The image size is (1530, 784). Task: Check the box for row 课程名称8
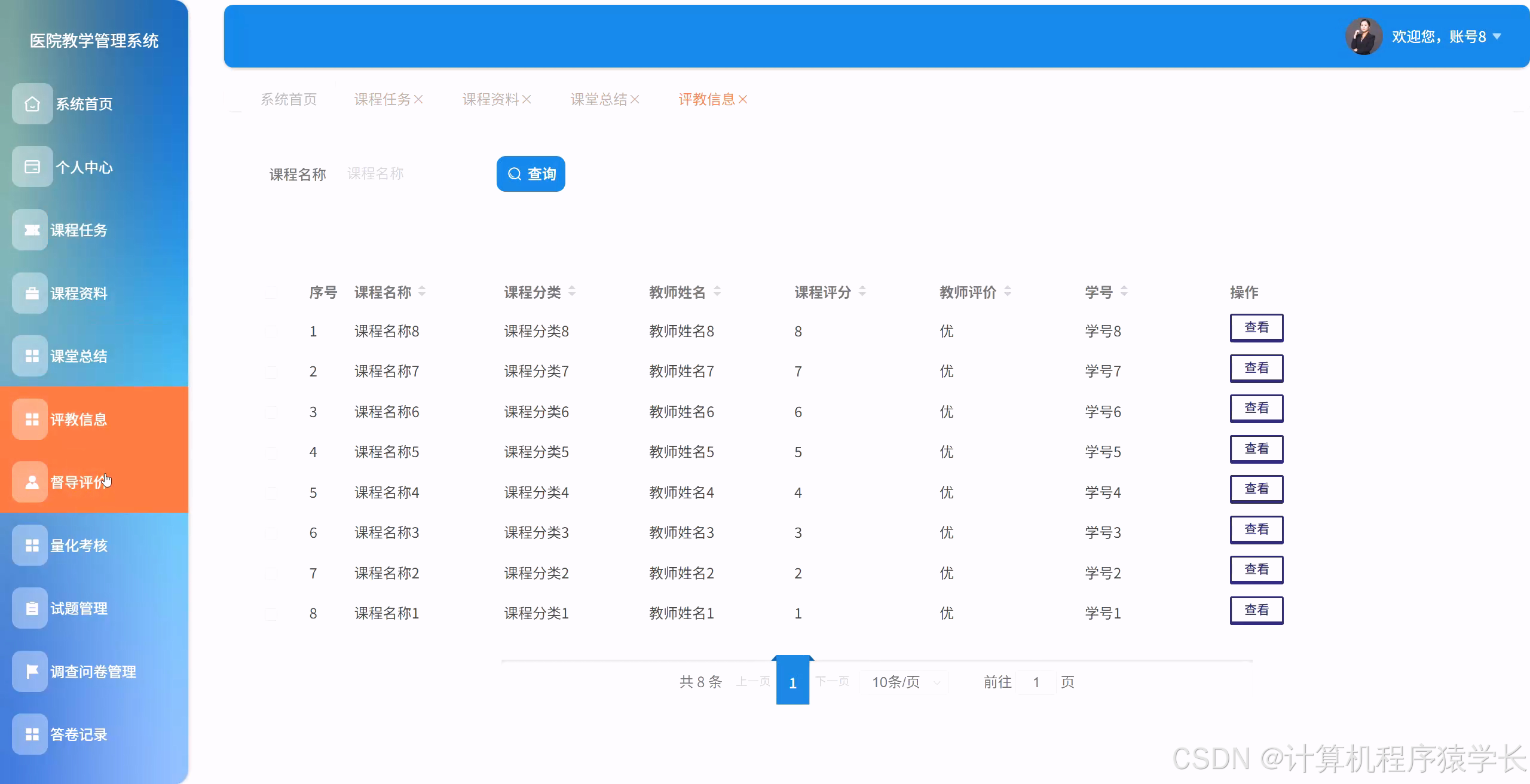(x=271, y=332)
